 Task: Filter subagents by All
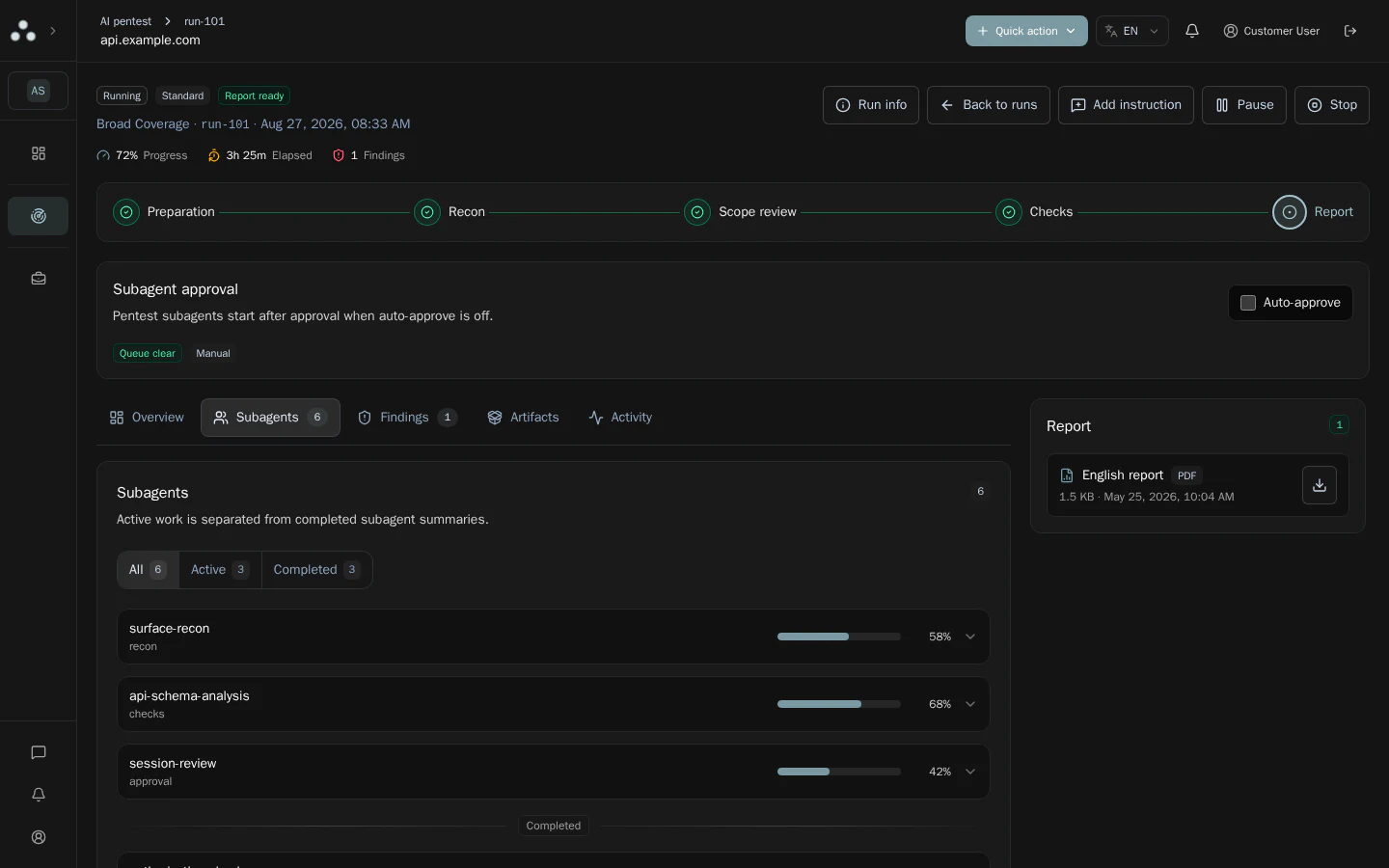click(148, 570)
